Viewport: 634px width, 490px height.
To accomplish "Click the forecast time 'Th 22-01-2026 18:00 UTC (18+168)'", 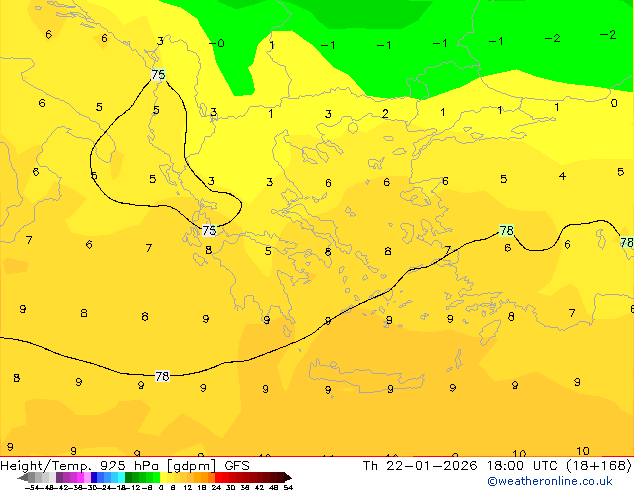I will [x=497, y=466].
